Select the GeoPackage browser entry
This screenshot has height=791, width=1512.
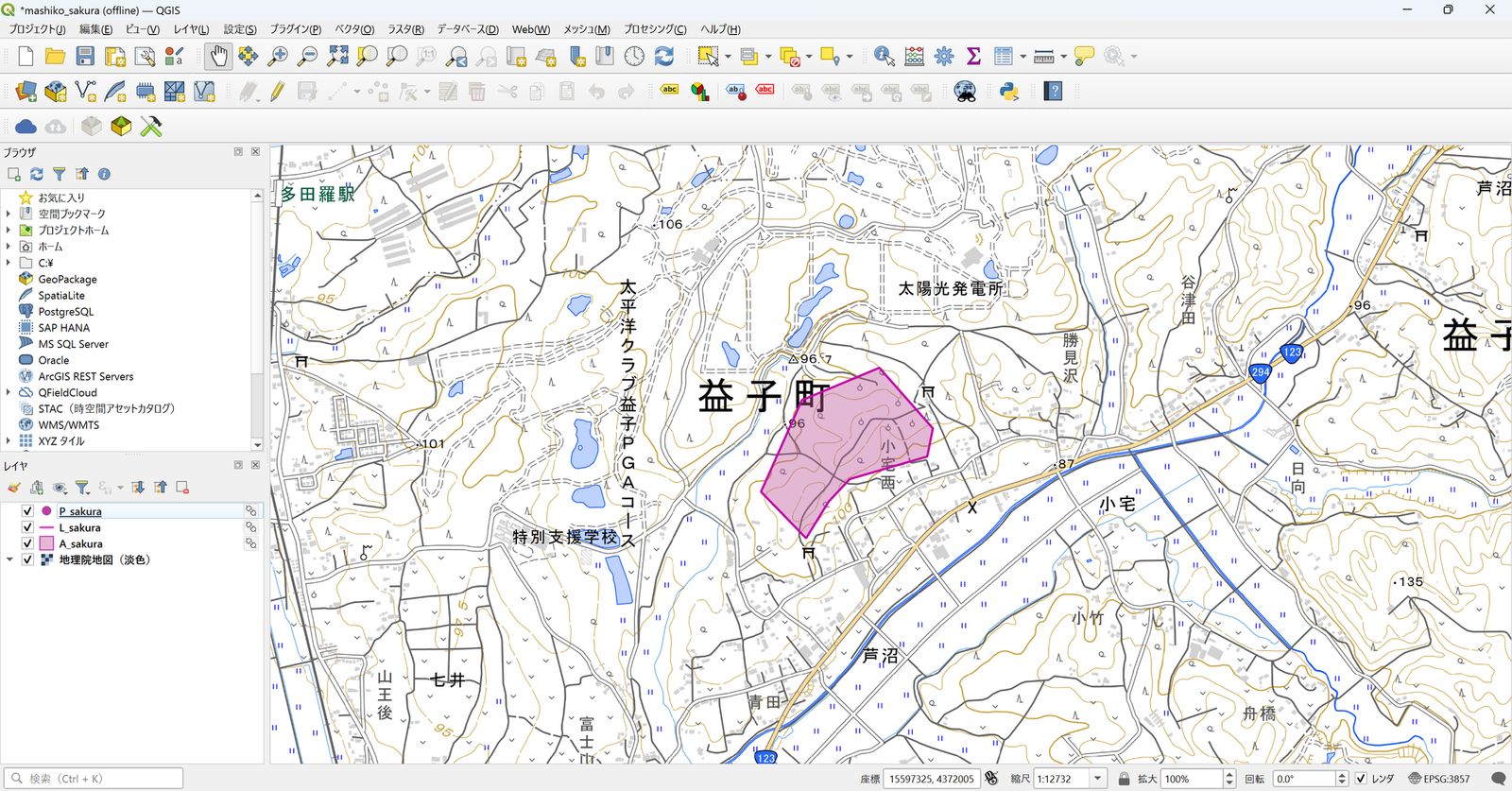(x=67, y=279)
